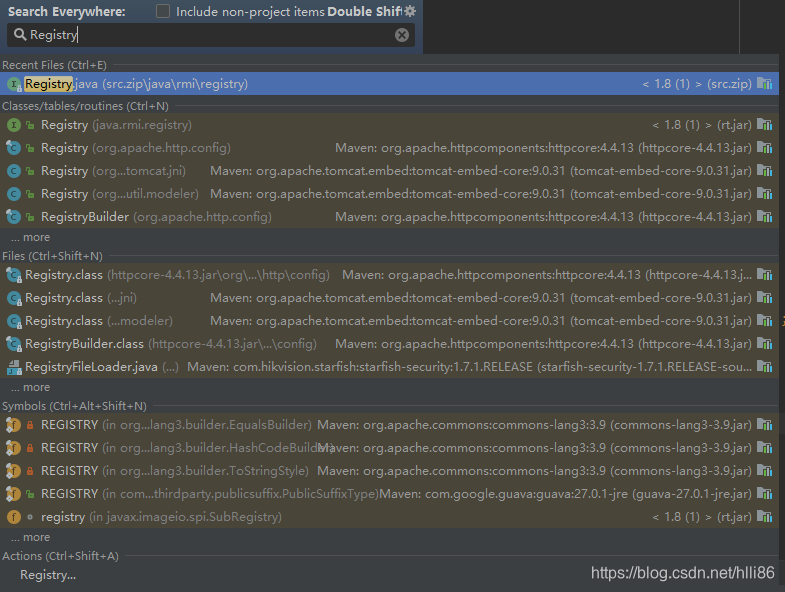Click class icon for util.modeler Registry

pos(14,194)
